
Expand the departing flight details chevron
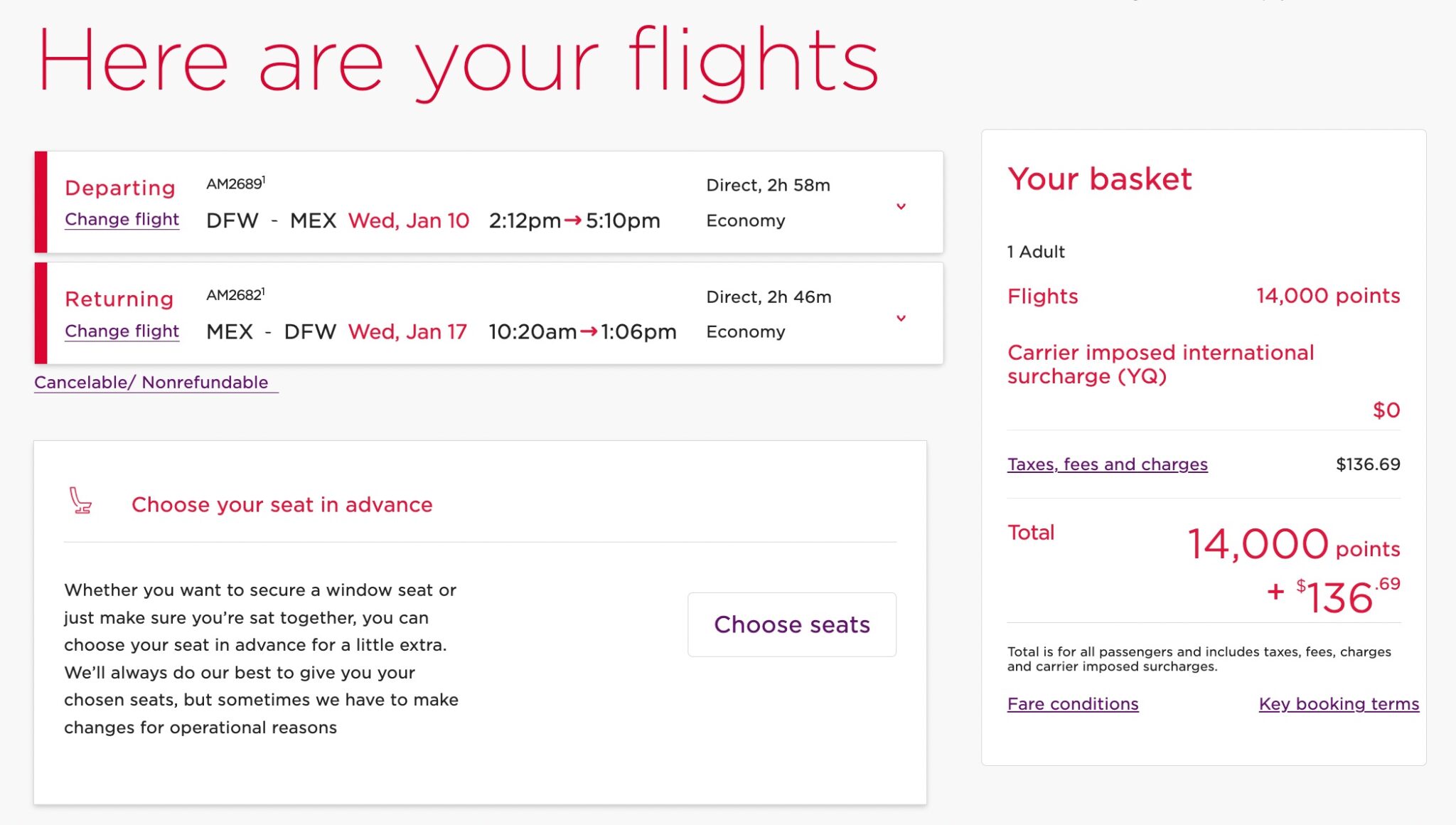pyautogui.click(x=901, y=206)
